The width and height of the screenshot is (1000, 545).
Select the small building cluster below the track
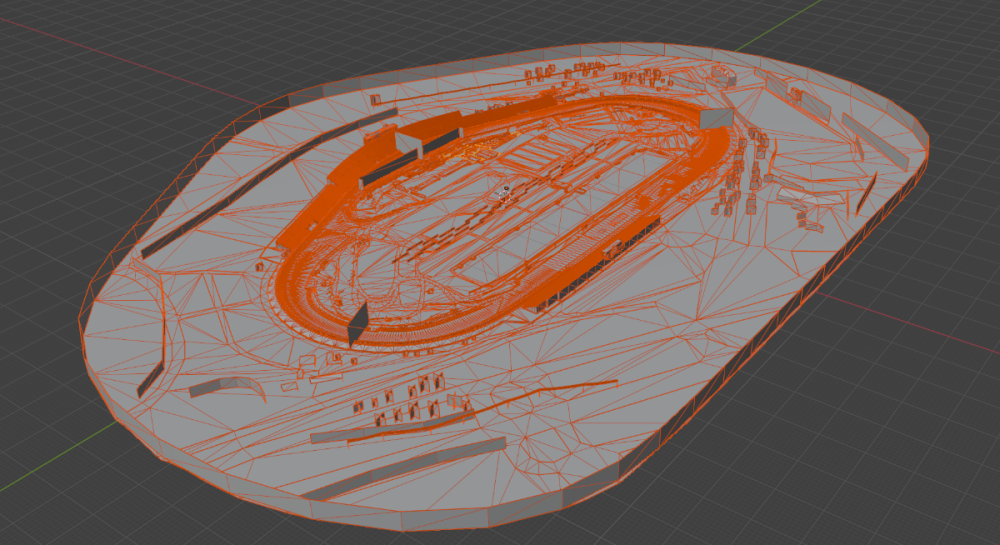click(410, 395)
